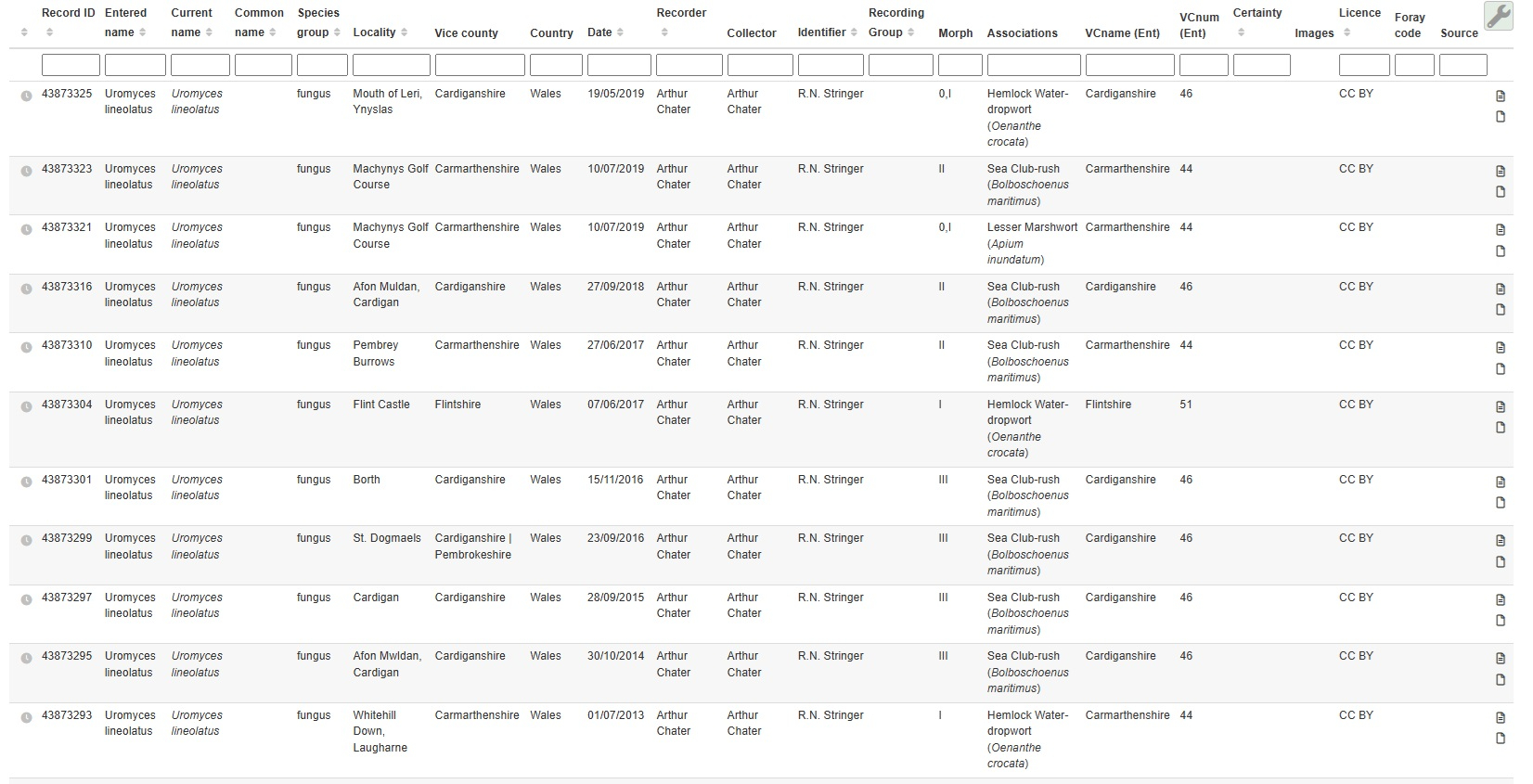Click the lined document icon for record 43873325
Viewport: 1533px width, 784px height.
[1501, 96]
